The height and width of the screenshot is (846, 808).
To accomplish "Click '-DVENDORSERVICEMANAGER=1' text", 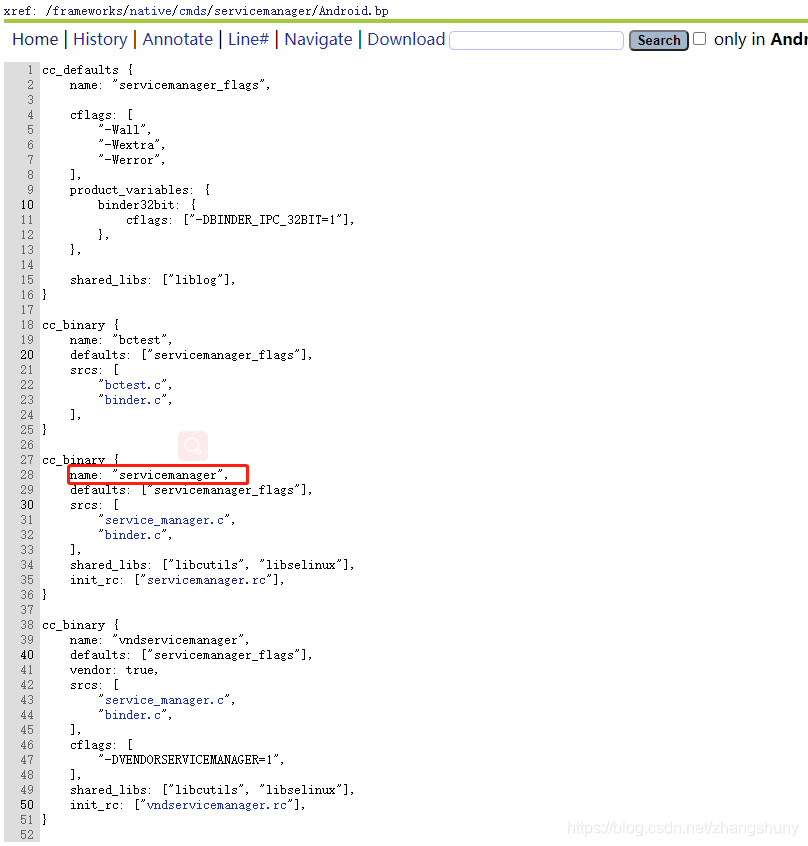I will pos(191,760).
